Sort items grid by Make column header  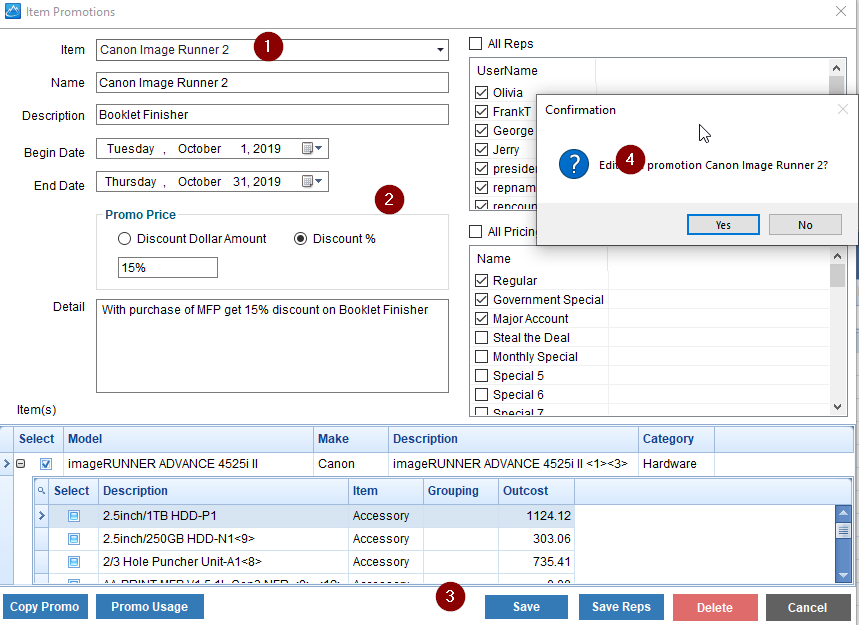(351, 439)
